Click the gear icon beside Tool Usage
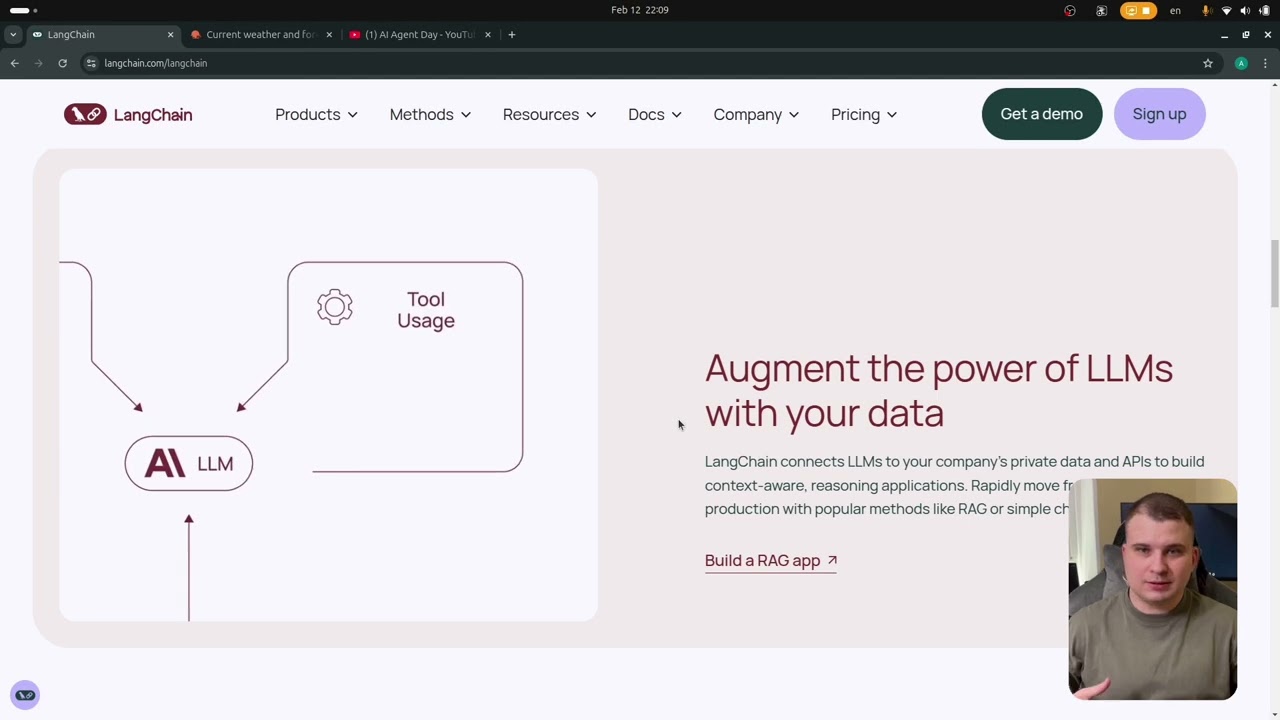 tap(335, 307)
